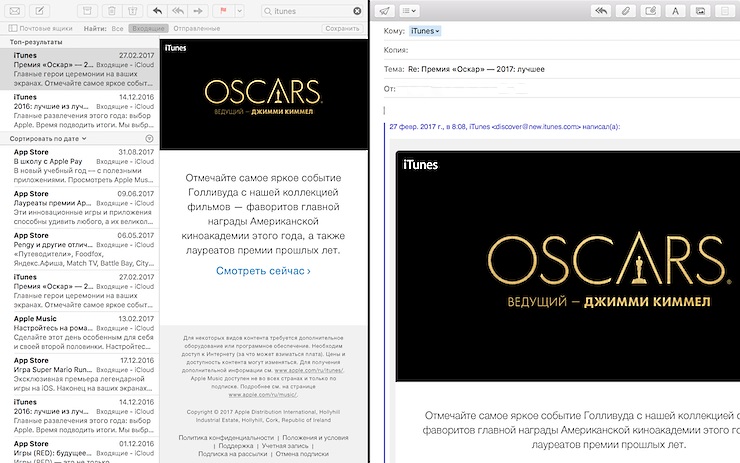Select the Все search scope

tap(117, 28)
